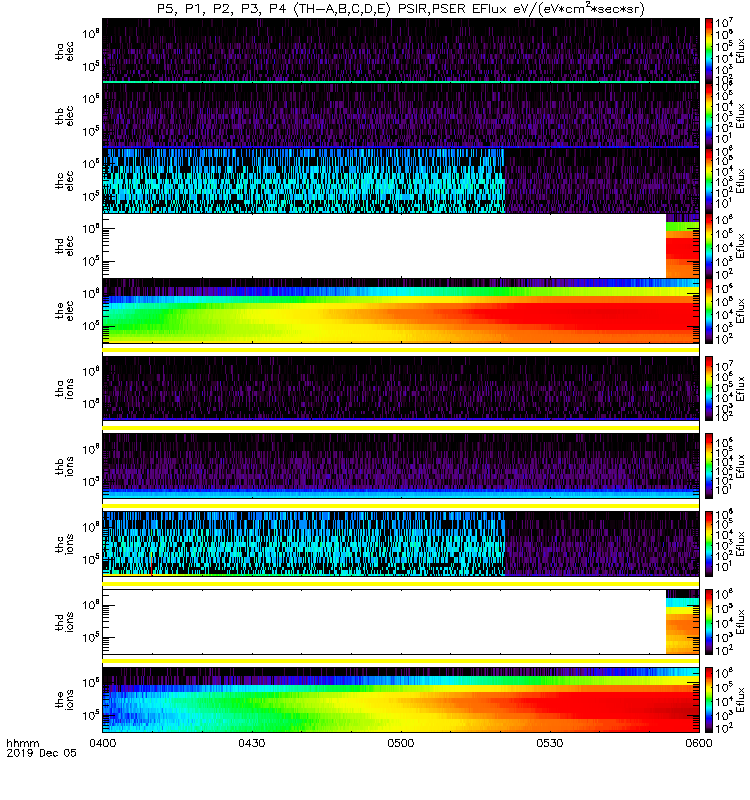
Task: Click the 'Eflux' label of the 'the elec' color bar
Action: 741,310
